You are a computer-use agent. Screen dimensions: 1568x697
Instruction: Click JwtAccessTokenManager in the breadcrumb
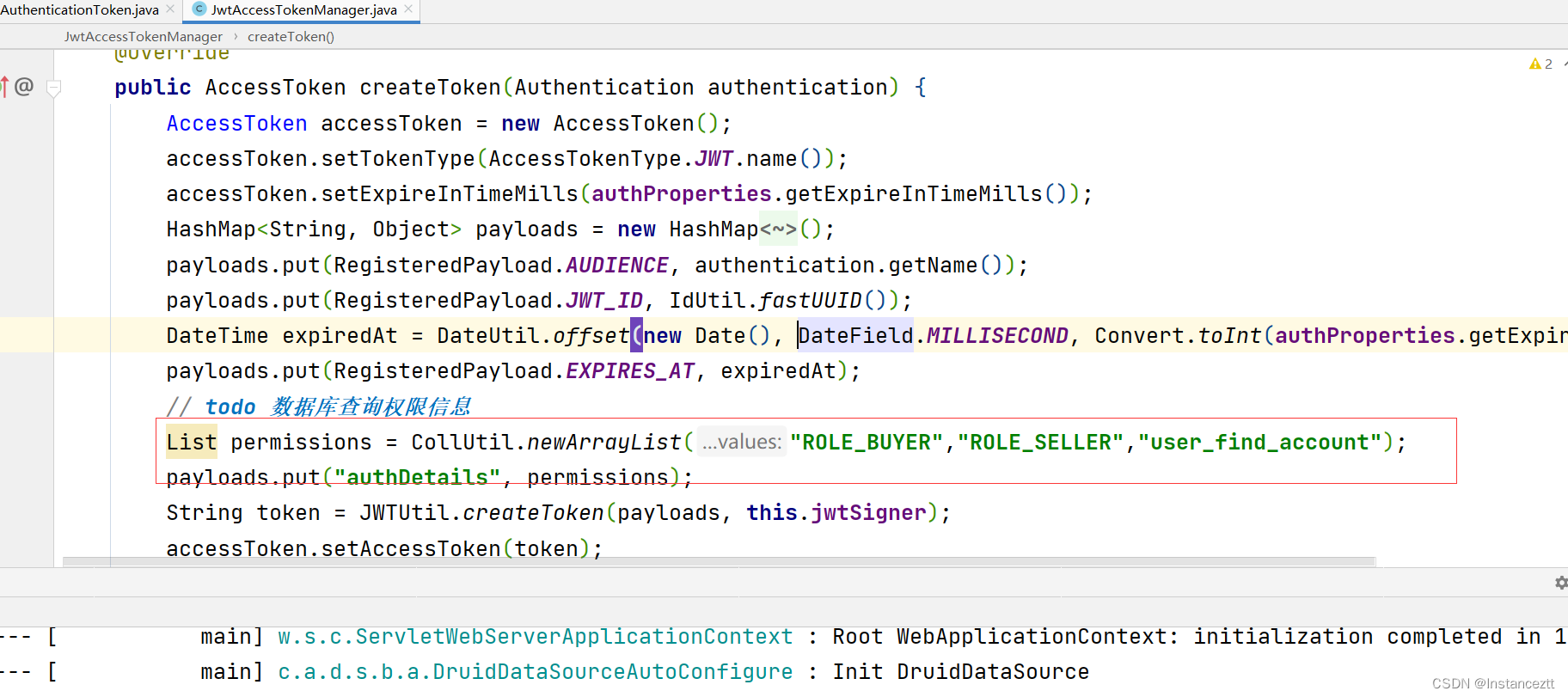click(x=143, y=36)
